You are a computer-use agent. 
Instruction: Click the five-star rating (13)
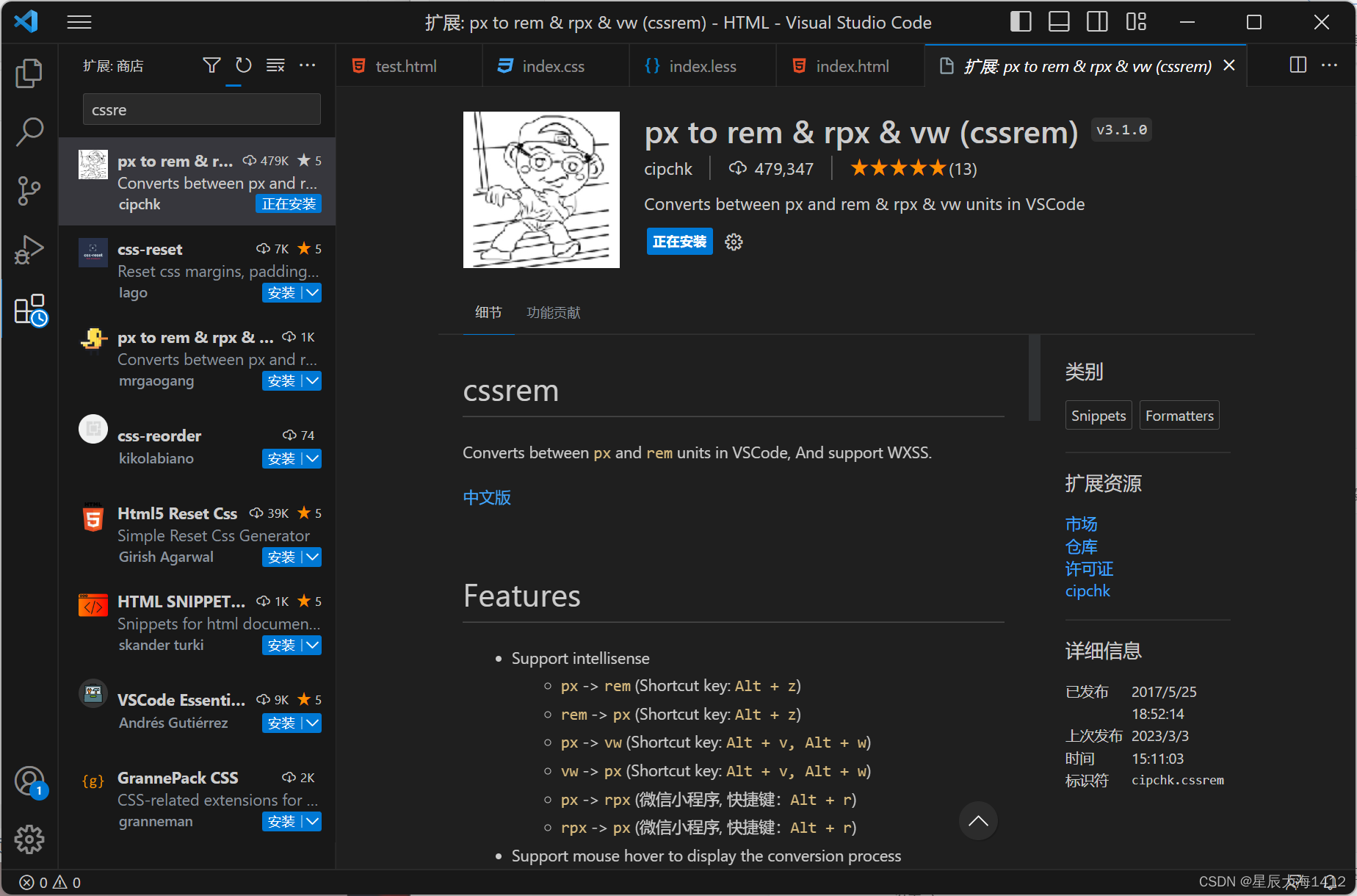(913, 169)
